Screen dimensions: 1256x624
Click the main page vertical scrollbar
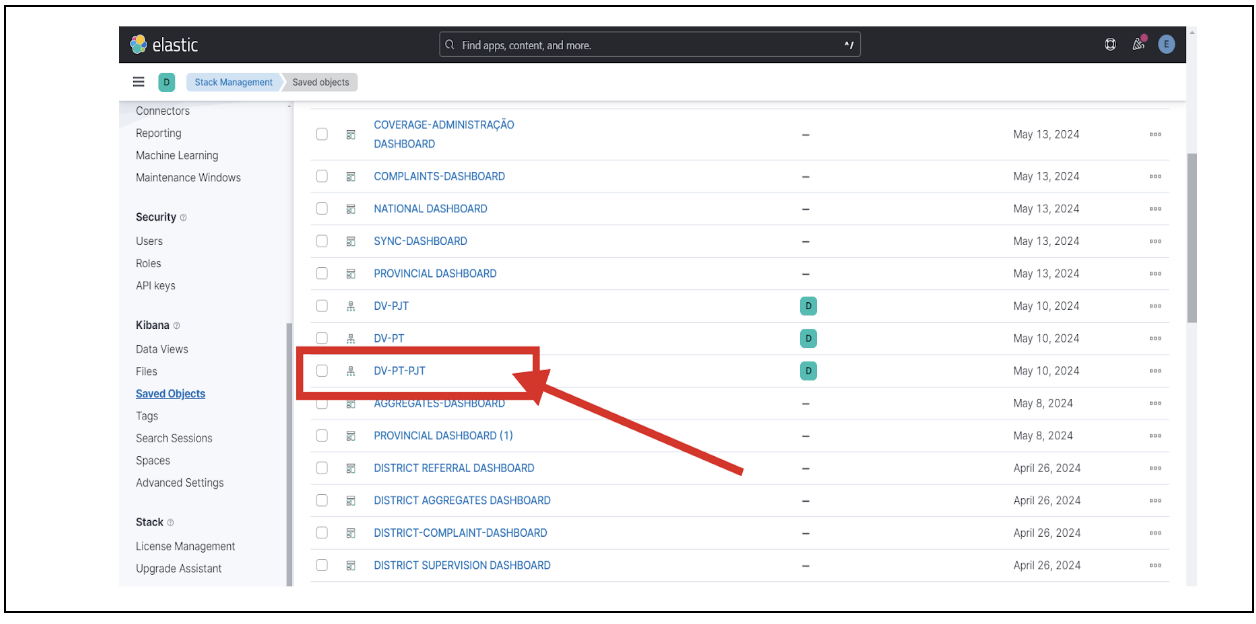click(1191, 238)
